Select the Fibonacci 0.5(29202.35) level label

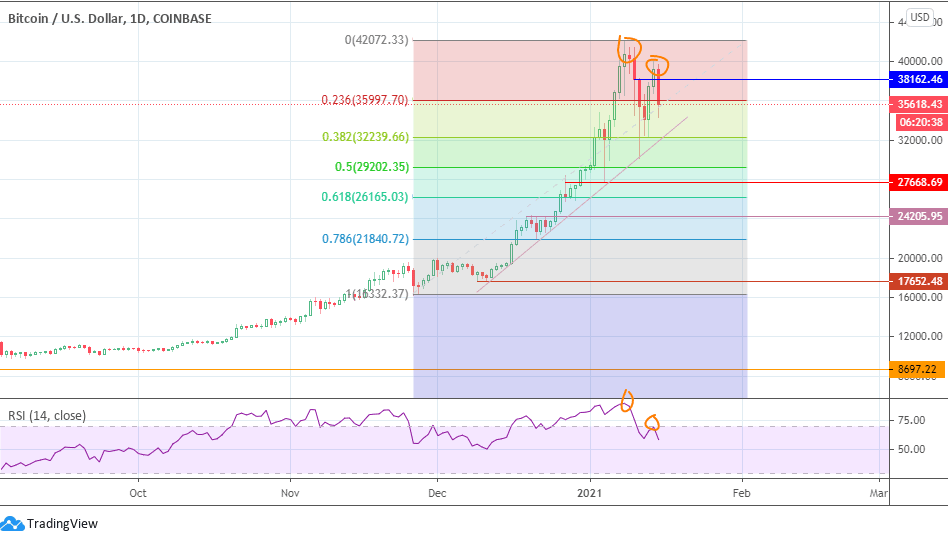coord(372,167)
